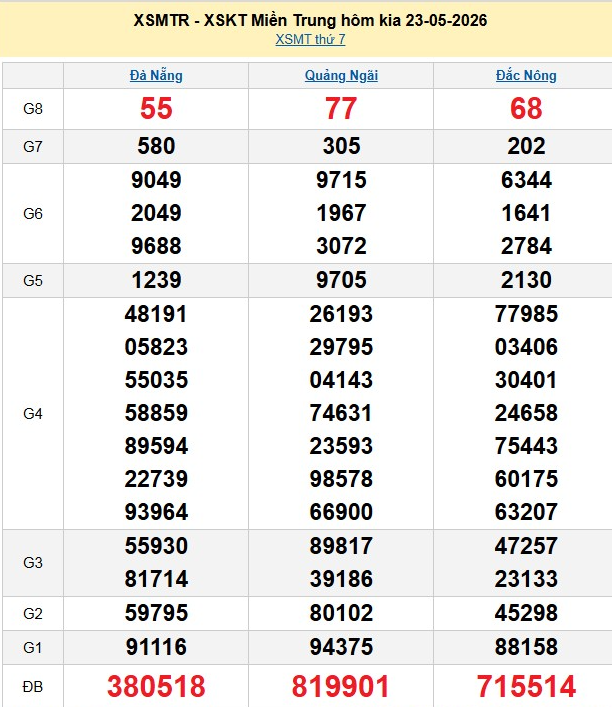The width and height of the screenshot is (612, 707).
Task: Select the ĐB jackpot number 380518
Action: pyautogui.click(x=156, y=687)
